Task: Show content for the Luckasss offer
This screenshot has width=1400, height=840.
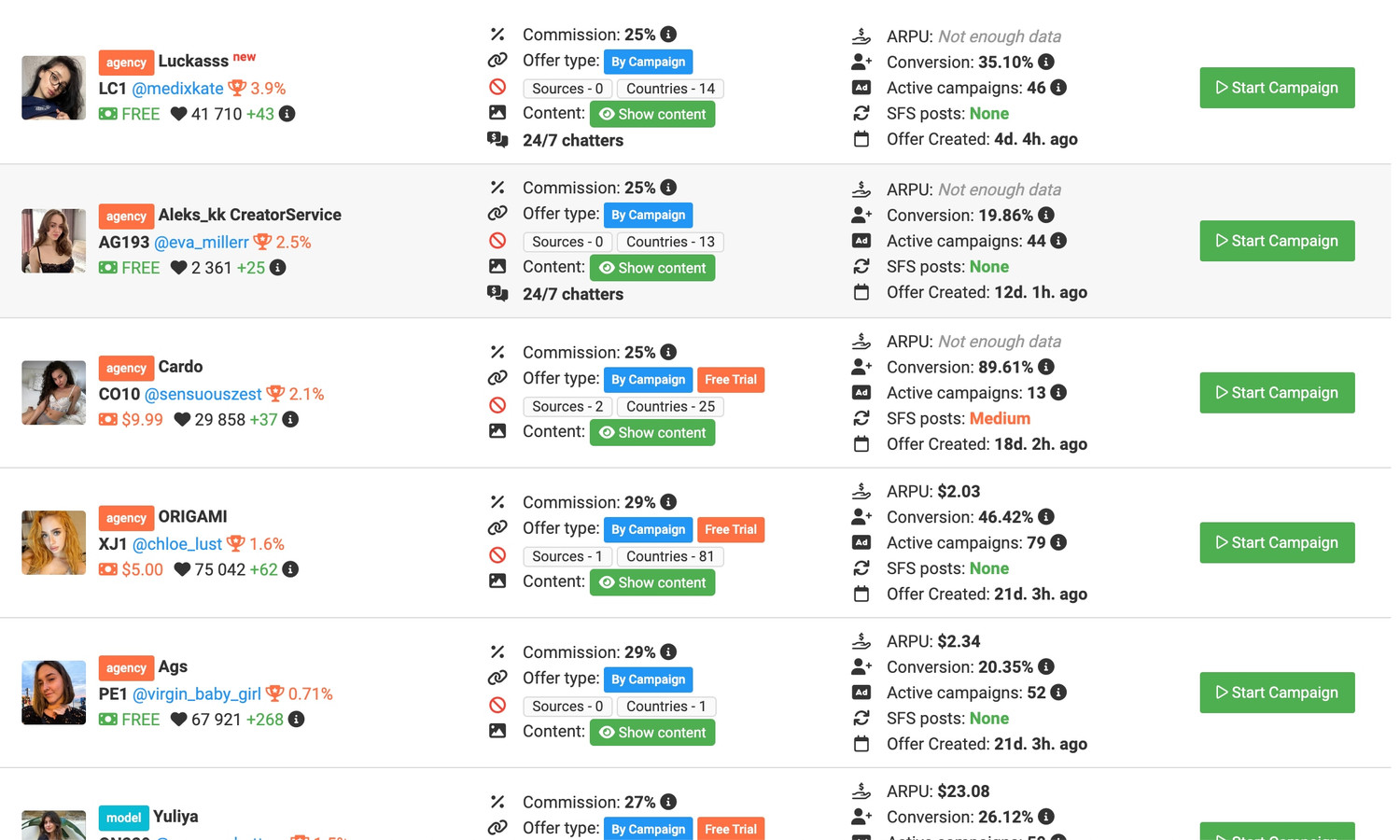Action: point(652,114)
